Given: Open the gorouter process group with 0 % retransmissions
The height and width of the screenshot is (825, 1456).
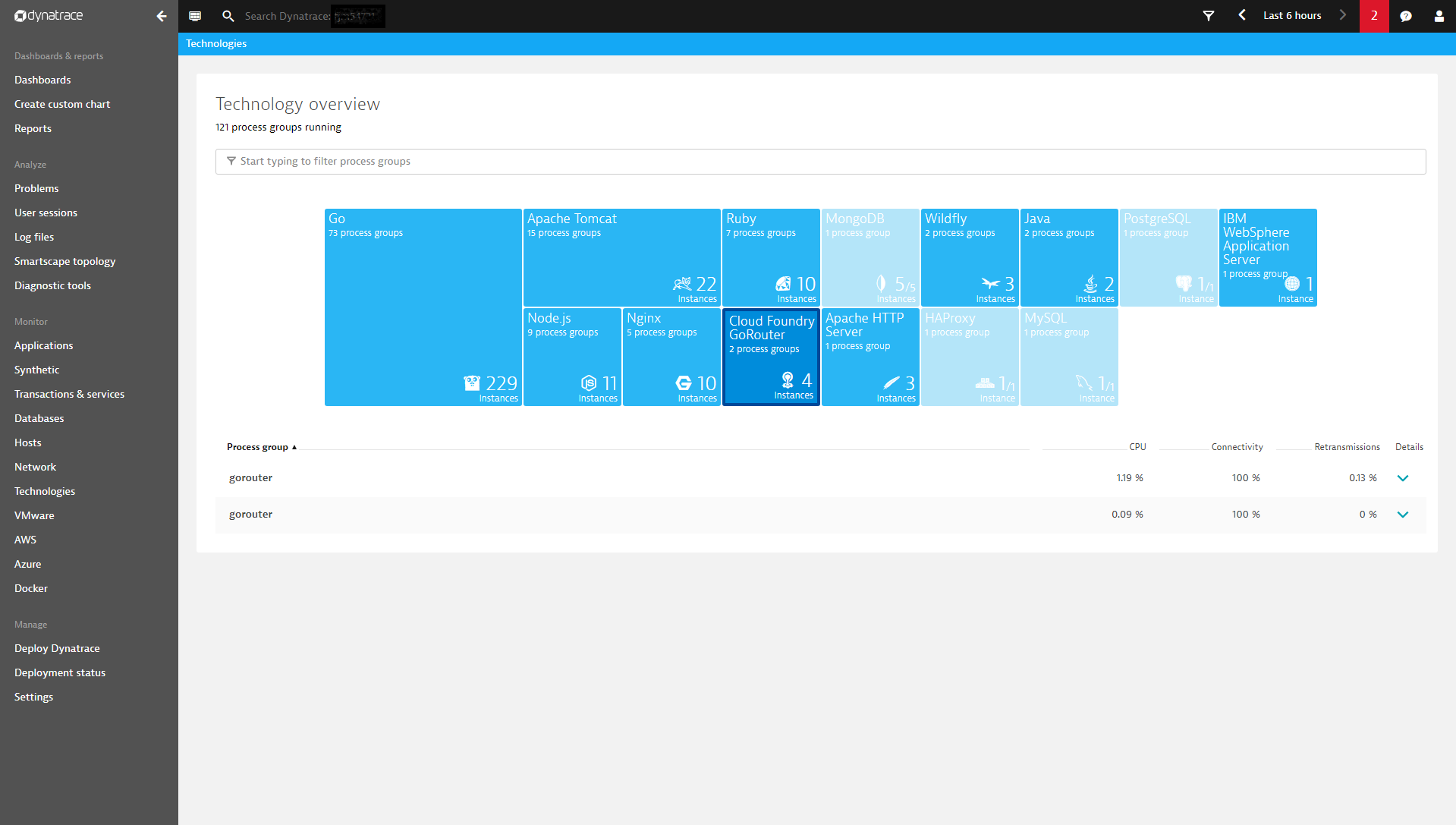Looking at the screenshot, I should click(x=250, y=515).
